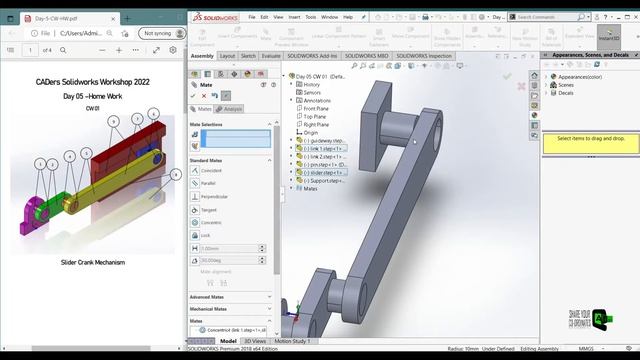This screenshot has width=640, height=360.
Task: Click the SolidWorks Resources home icon in task pane
Action: [x=534, y=76]
